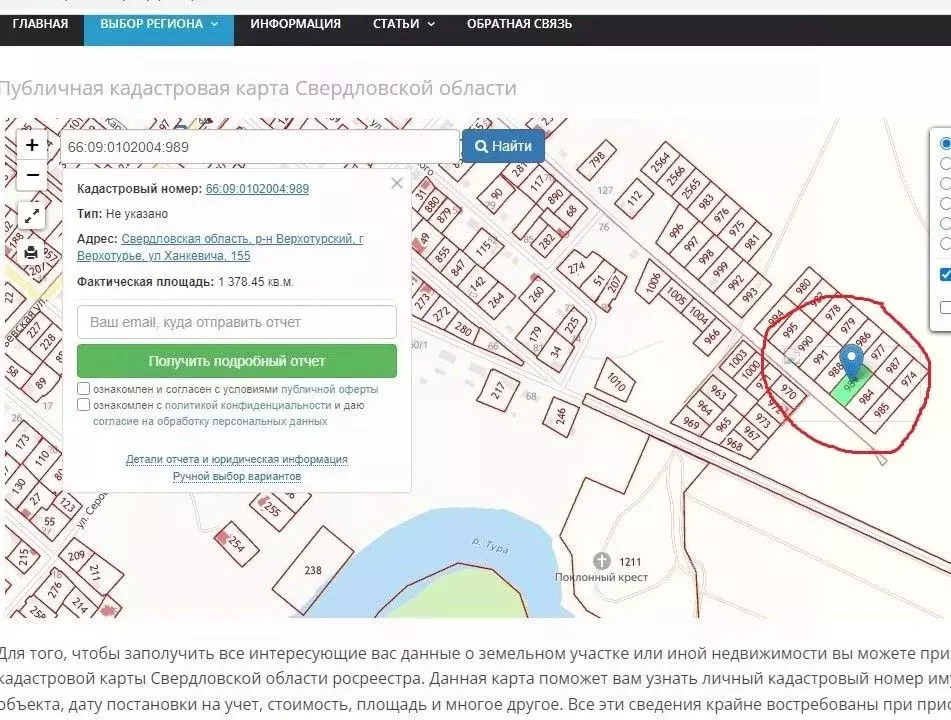Select parcel 974 on the map
This screenshot has height=720, width=951.
click(908, 379)
